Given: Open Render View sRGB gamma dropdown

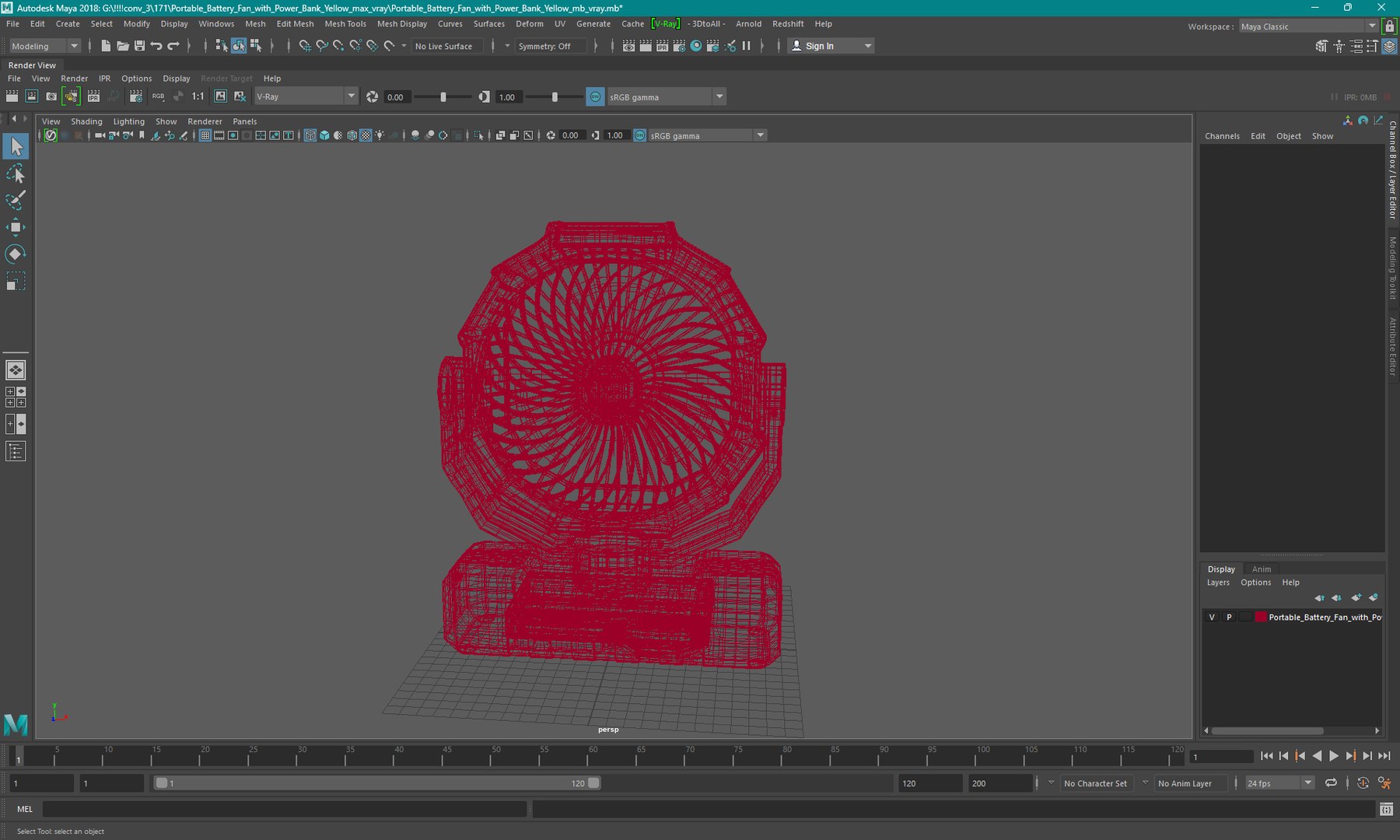Looking at the screenshot, I should tap(666, 96).
